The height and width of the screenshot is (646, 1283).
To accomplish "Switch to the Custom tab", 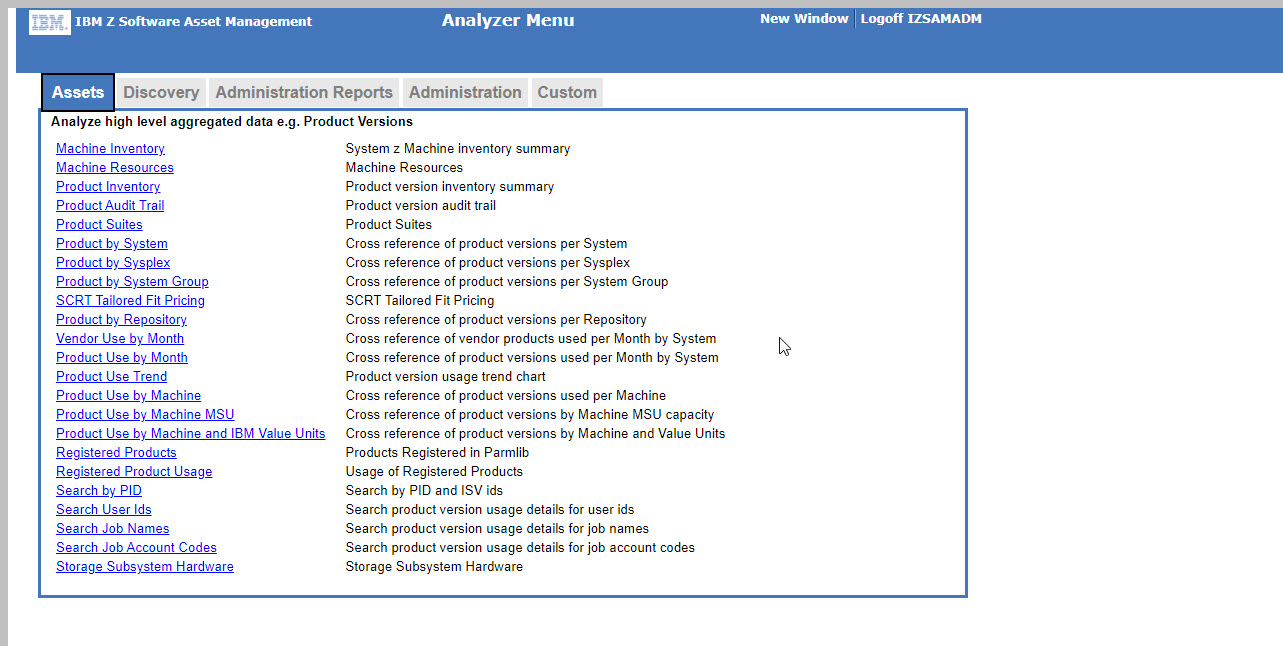I will (566, 92).
